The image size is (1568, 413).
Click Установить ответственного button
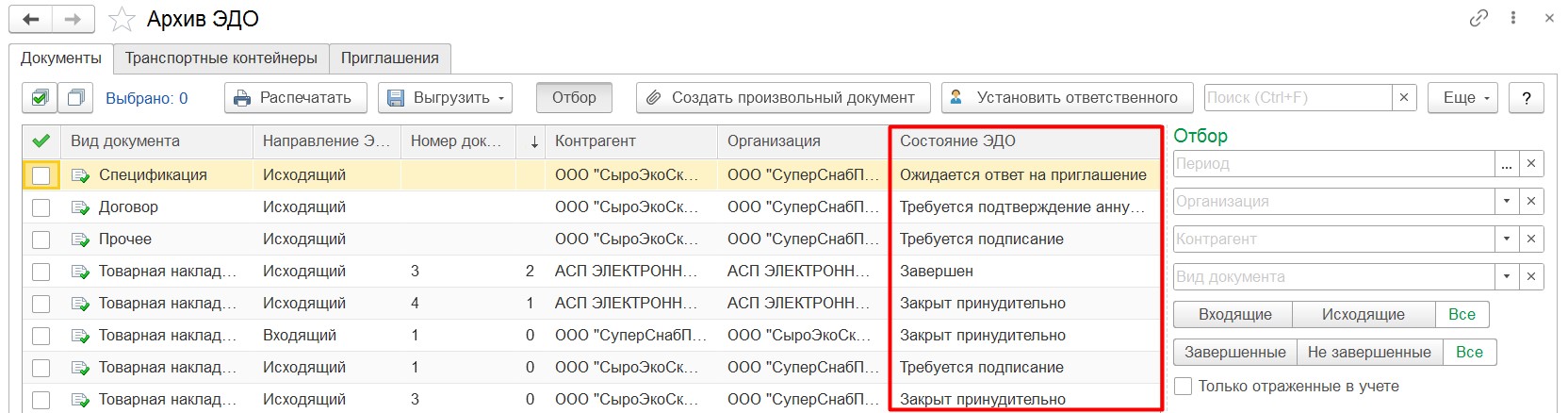(1066, 97)
